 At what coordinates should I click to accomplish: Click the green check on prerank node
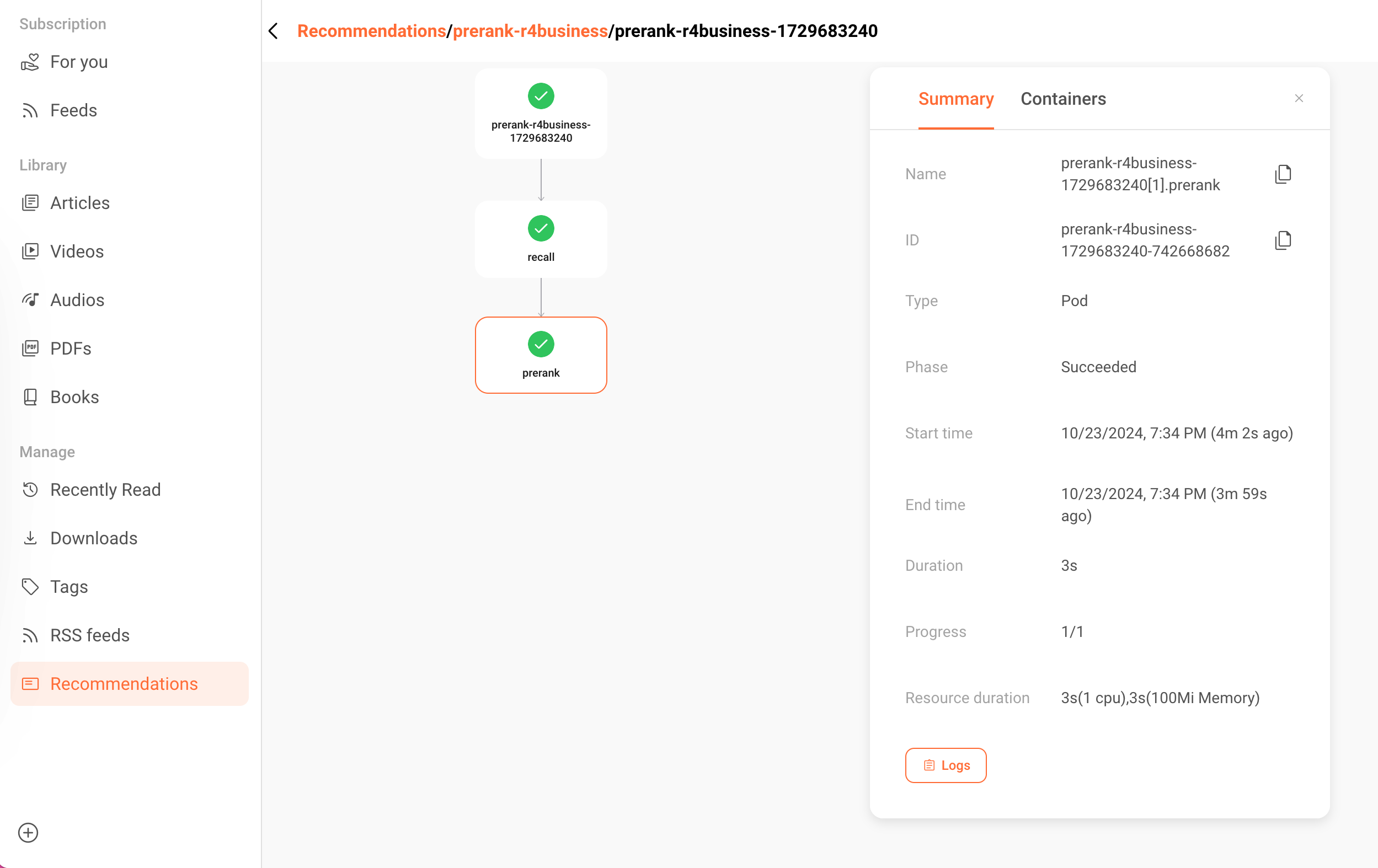[x=541, y=344]
